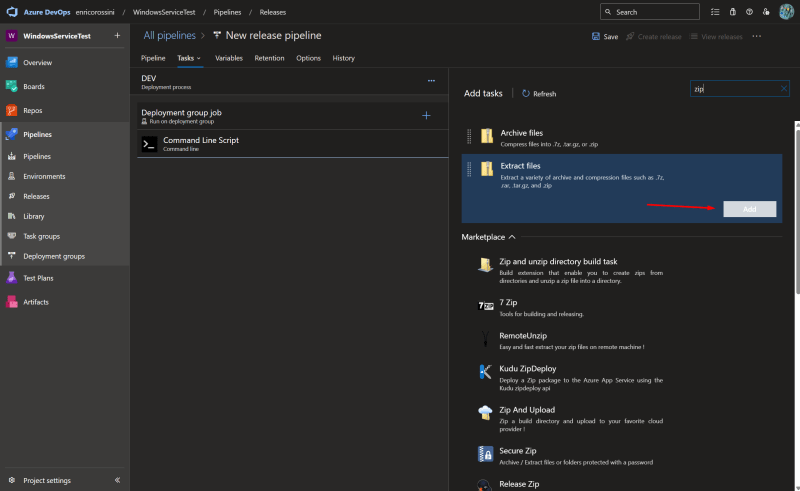Image resolution: width=800 pixels, height=491 pixels.
Task: Open the marketplace shopping bag icon
Action: click(733, 12)
